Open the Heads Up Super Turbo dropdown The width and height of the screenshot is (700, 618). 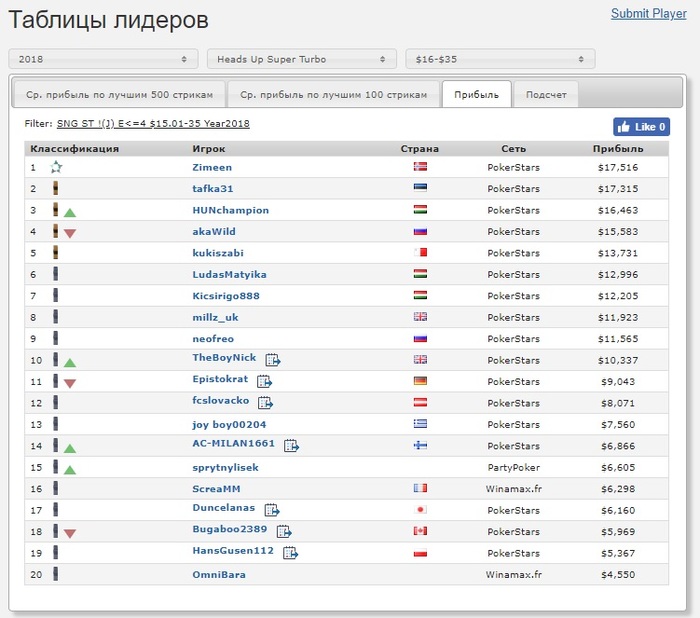pyautogui.click(x=302, y=59)
